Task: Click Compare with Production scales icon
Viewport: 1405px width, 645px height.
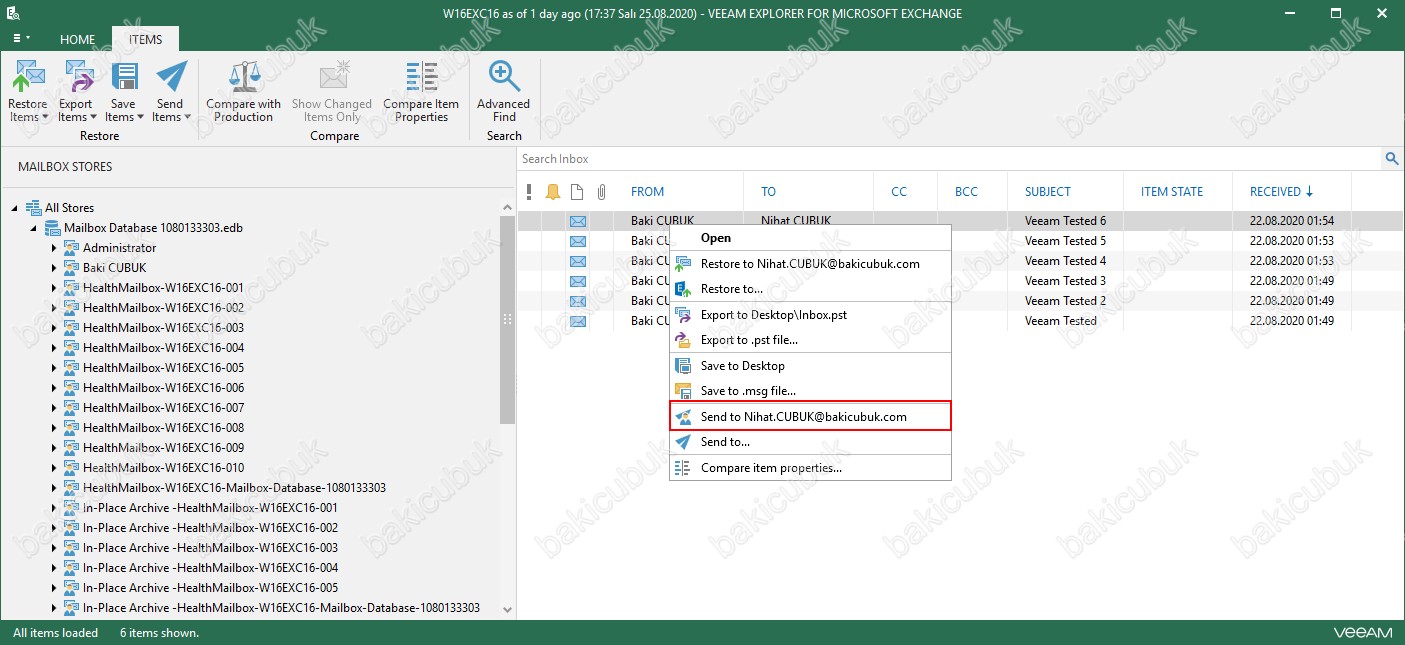Action: pos(244,77)
